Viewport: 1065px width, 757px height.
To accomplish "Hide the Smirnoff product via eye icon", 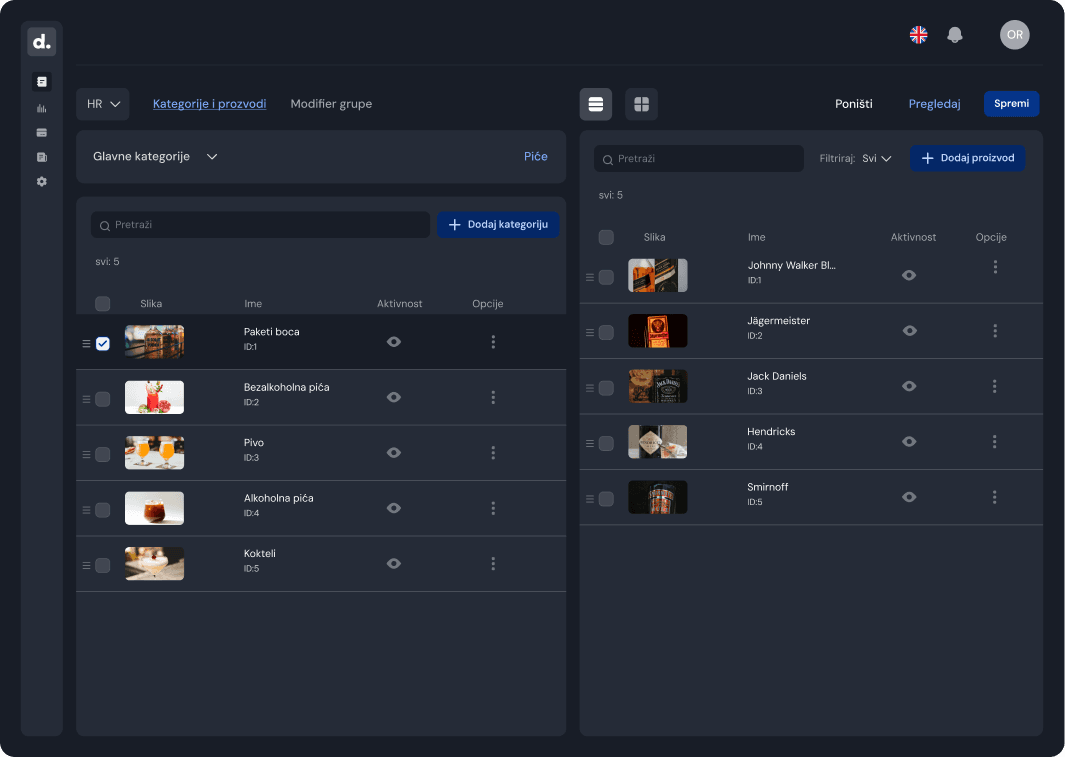I will (x=909, y=497).
